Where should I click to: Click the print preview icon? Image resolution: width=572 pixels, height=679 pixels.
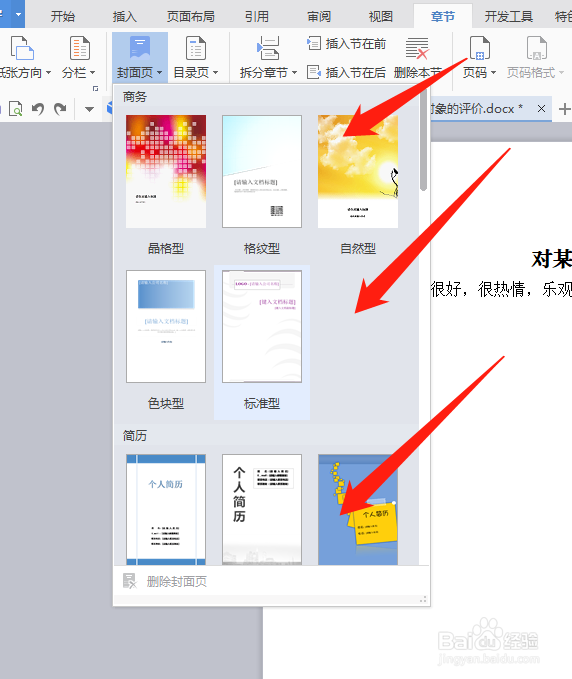point(16,109)
